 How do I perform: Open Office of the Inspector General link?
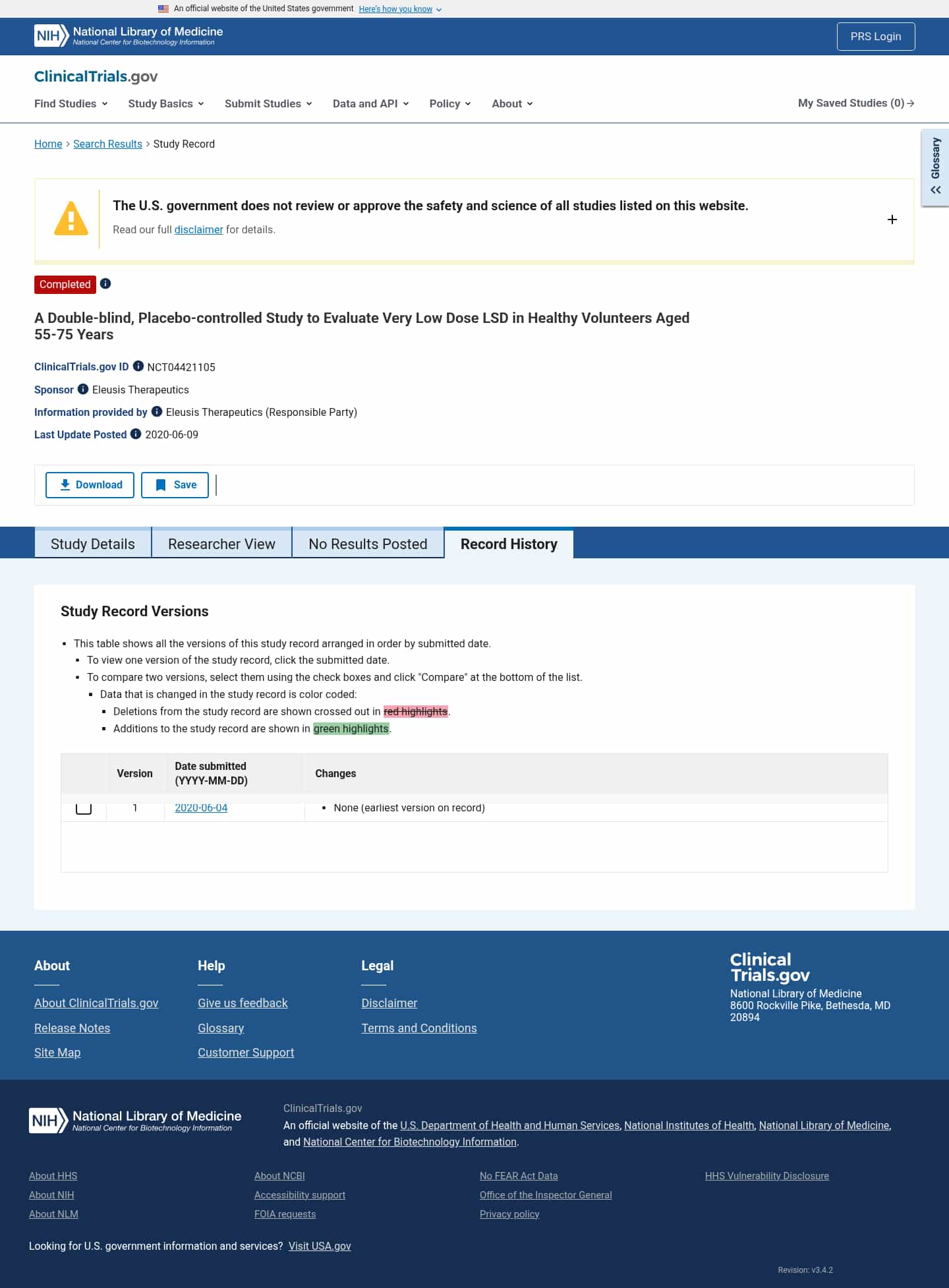pyautogui.click(x=546, y=1194)
